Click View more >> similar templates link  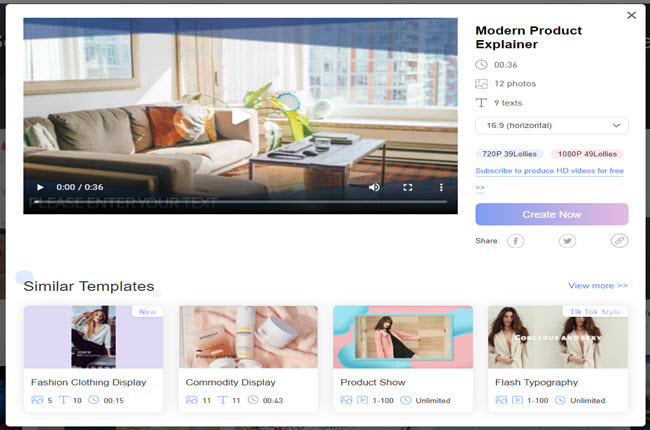click(x=598, y=286)
